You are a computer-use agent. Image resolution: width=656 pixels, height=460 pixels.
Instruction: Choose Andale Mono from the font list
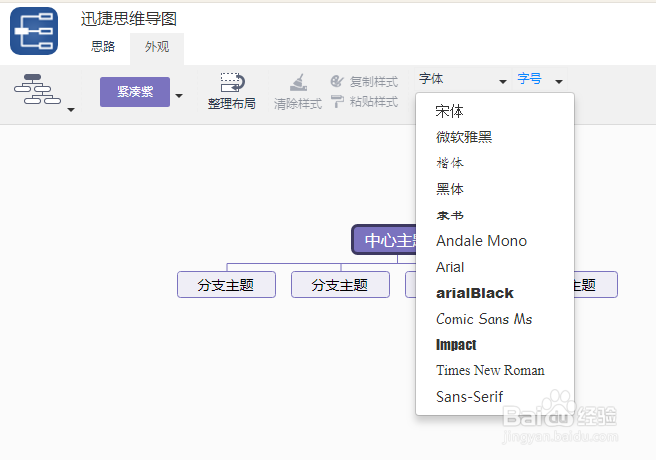coord(481,241)
